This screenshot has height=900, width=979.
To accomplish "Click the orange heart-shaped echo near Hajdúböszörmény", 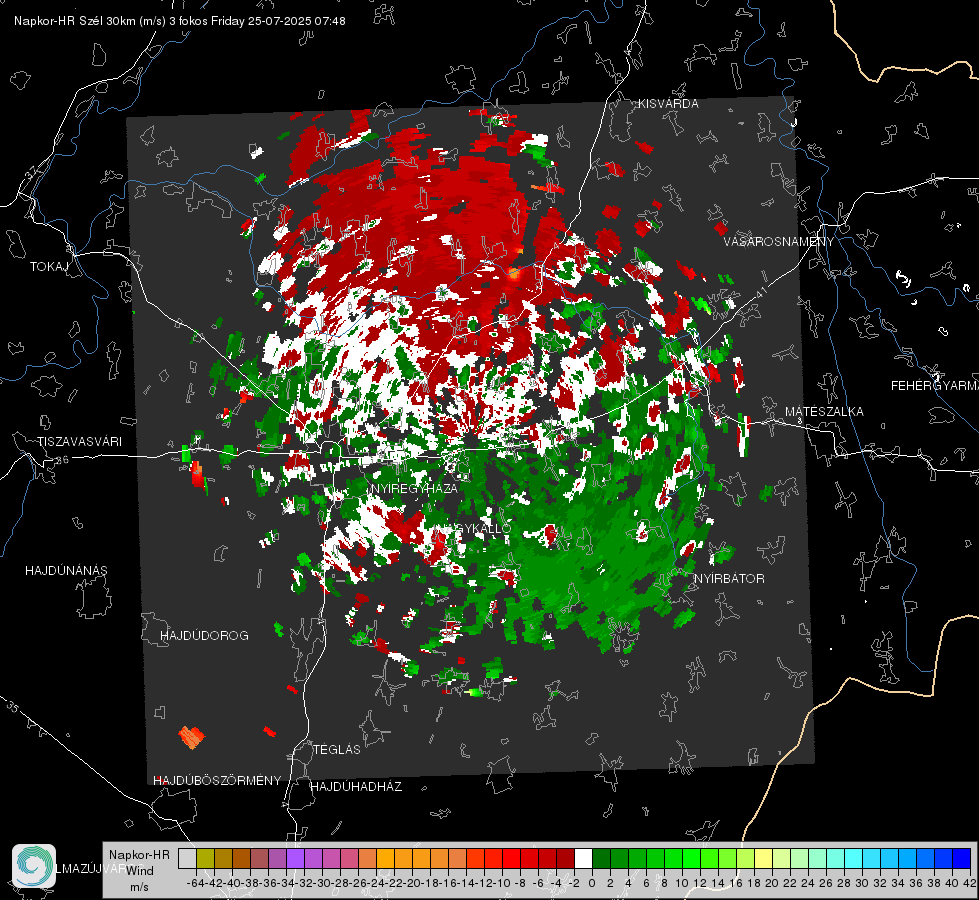I will tap(192, 737).
